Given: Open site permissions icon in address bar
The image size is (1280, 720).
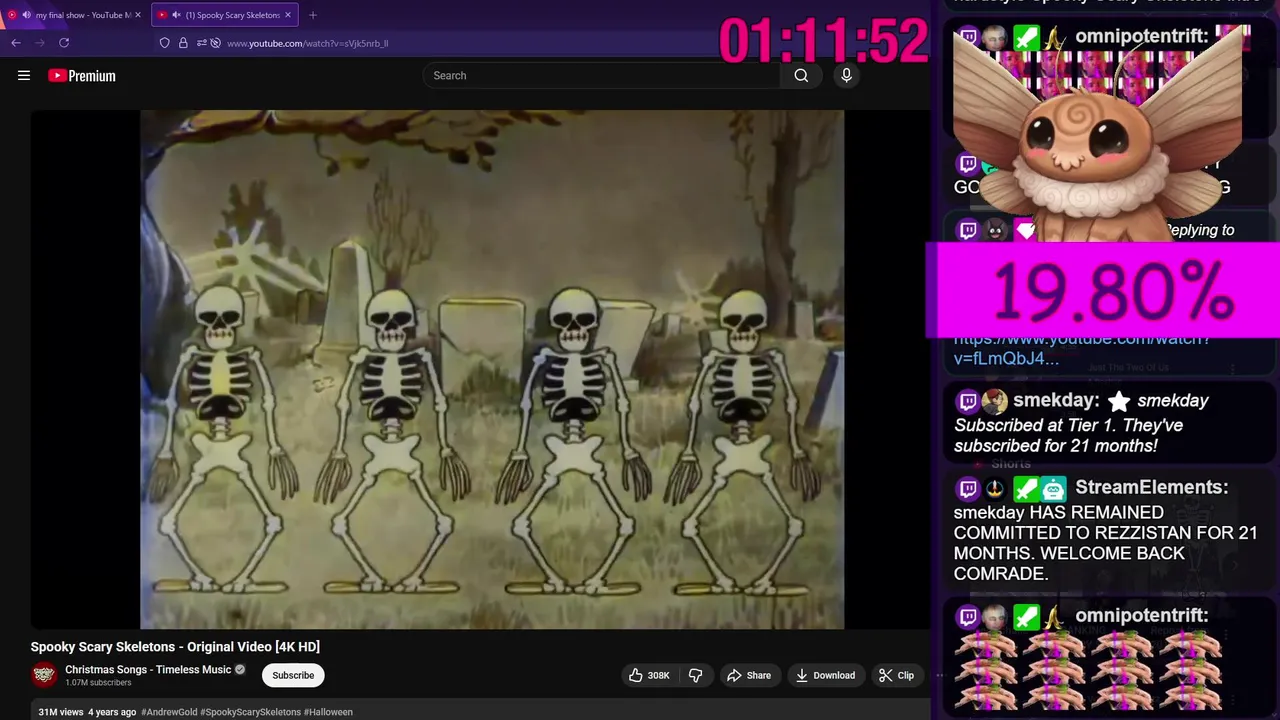Looking at the screenshot, I should tap(202, 43).
